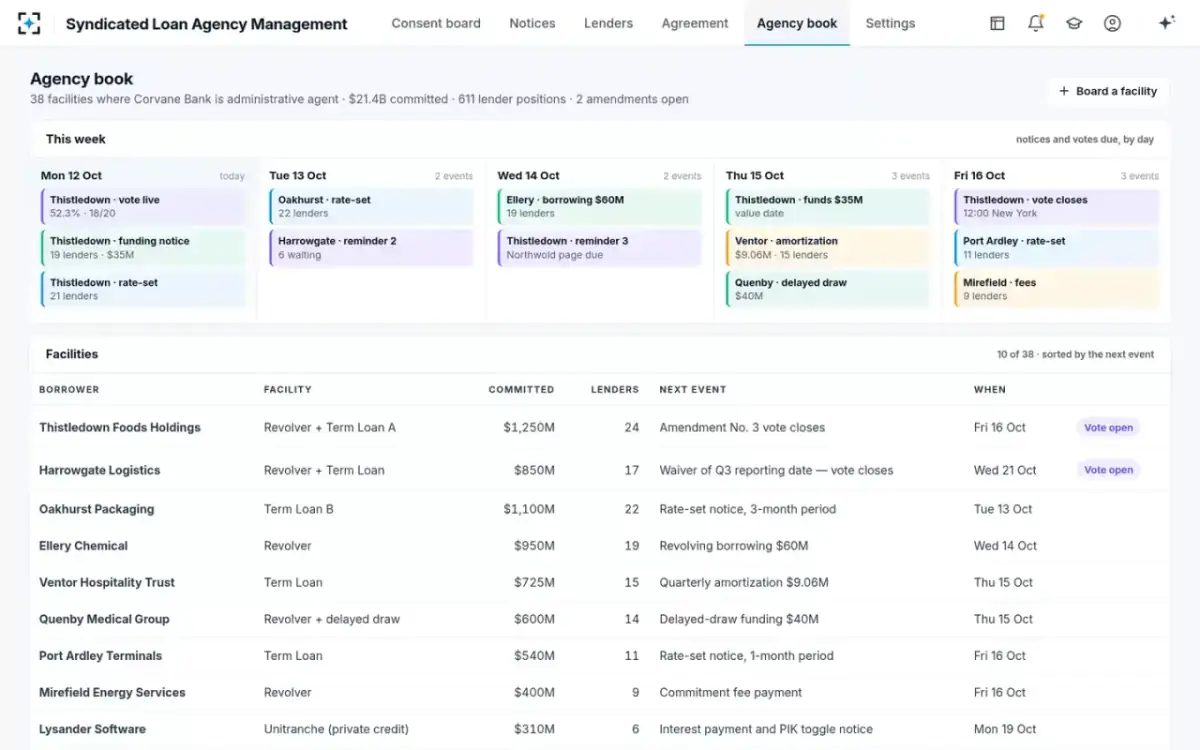Sort by the Next Event column header

click(x=693, y=390)
